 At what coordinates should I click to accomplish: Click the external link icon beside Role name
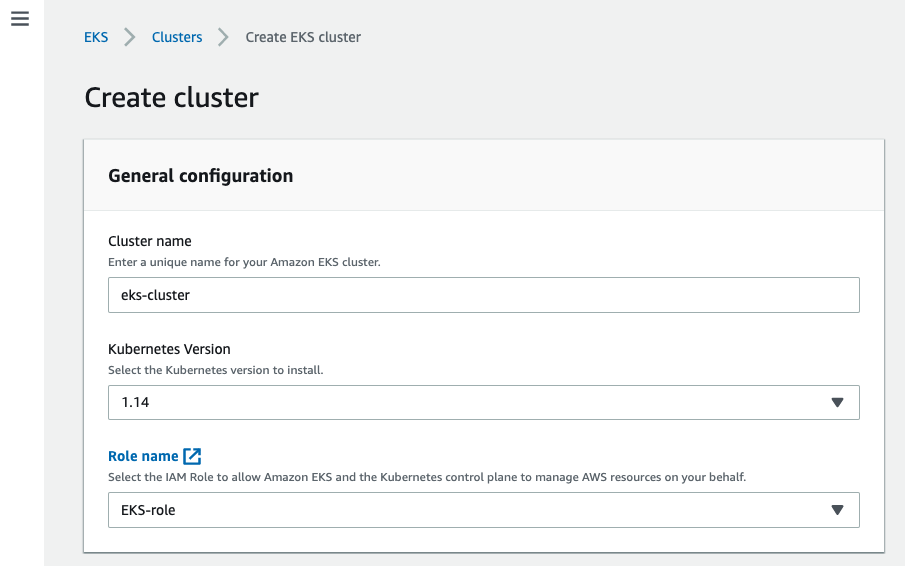[193, 456]
